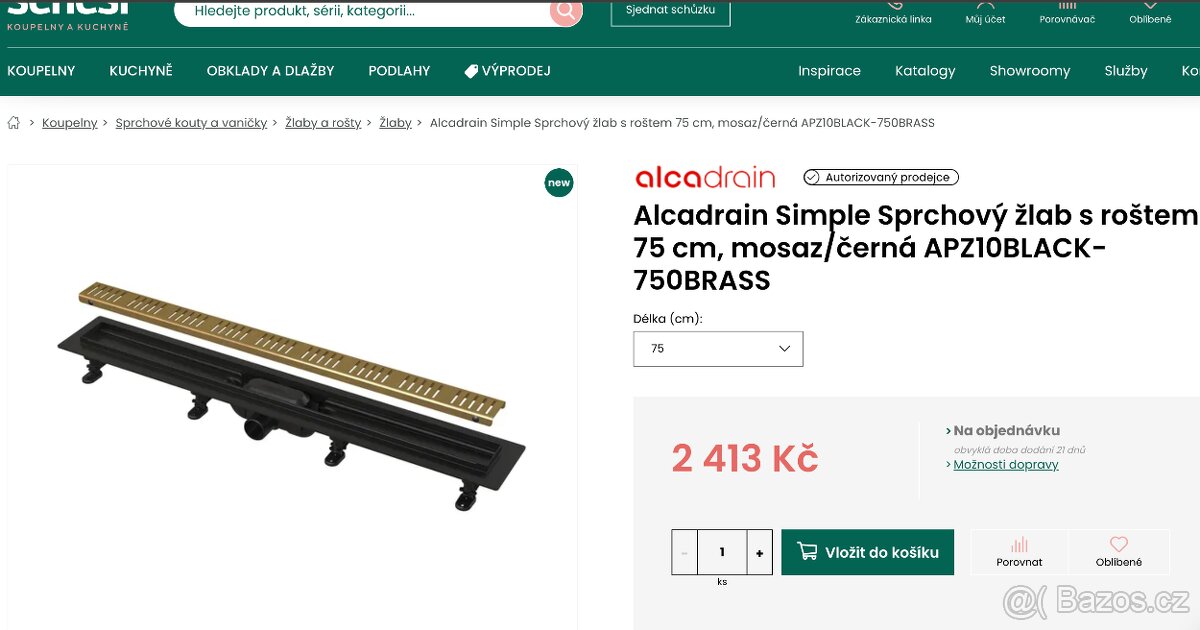
Task: Click the Výprodej sale tag icon
Action: click(x=469, y=70)
